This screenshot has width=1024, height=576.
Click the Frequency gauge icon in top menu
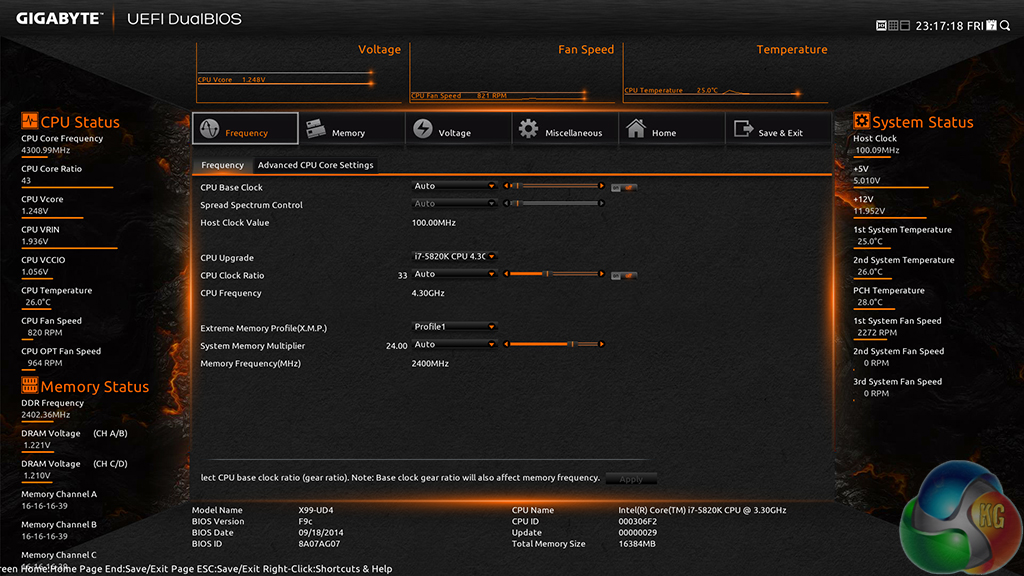(210, 130)
